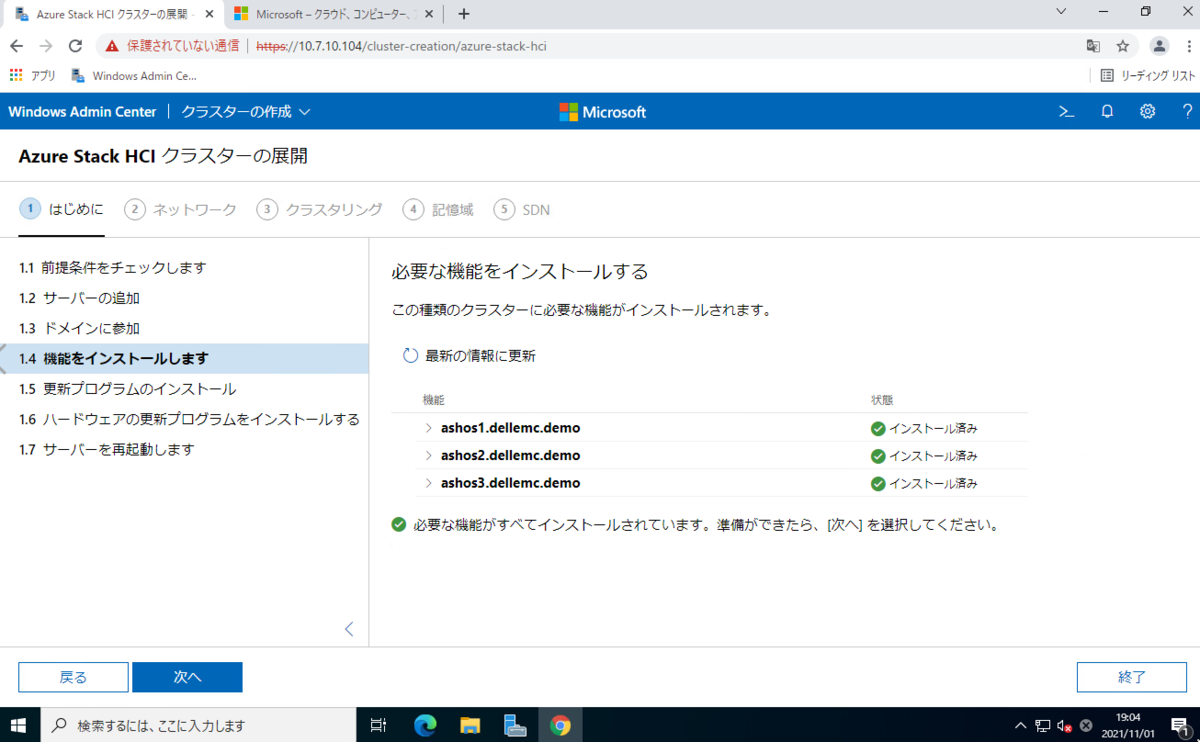Open the クラスターの作成 dropdown
Viewport: 1200px width, 742px height.
[246, 112]
